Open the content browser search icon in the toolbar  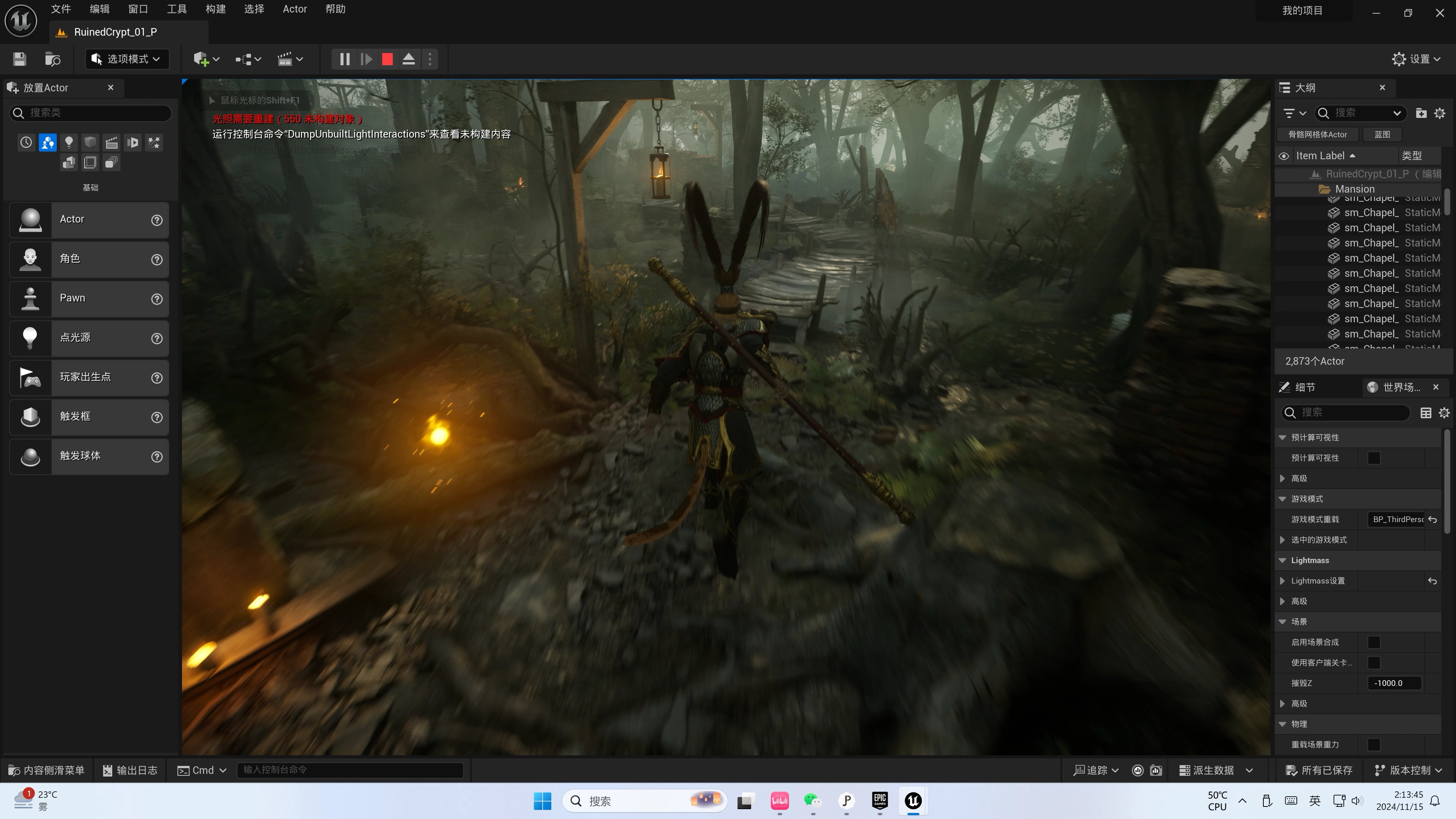(x=53, y=59)
